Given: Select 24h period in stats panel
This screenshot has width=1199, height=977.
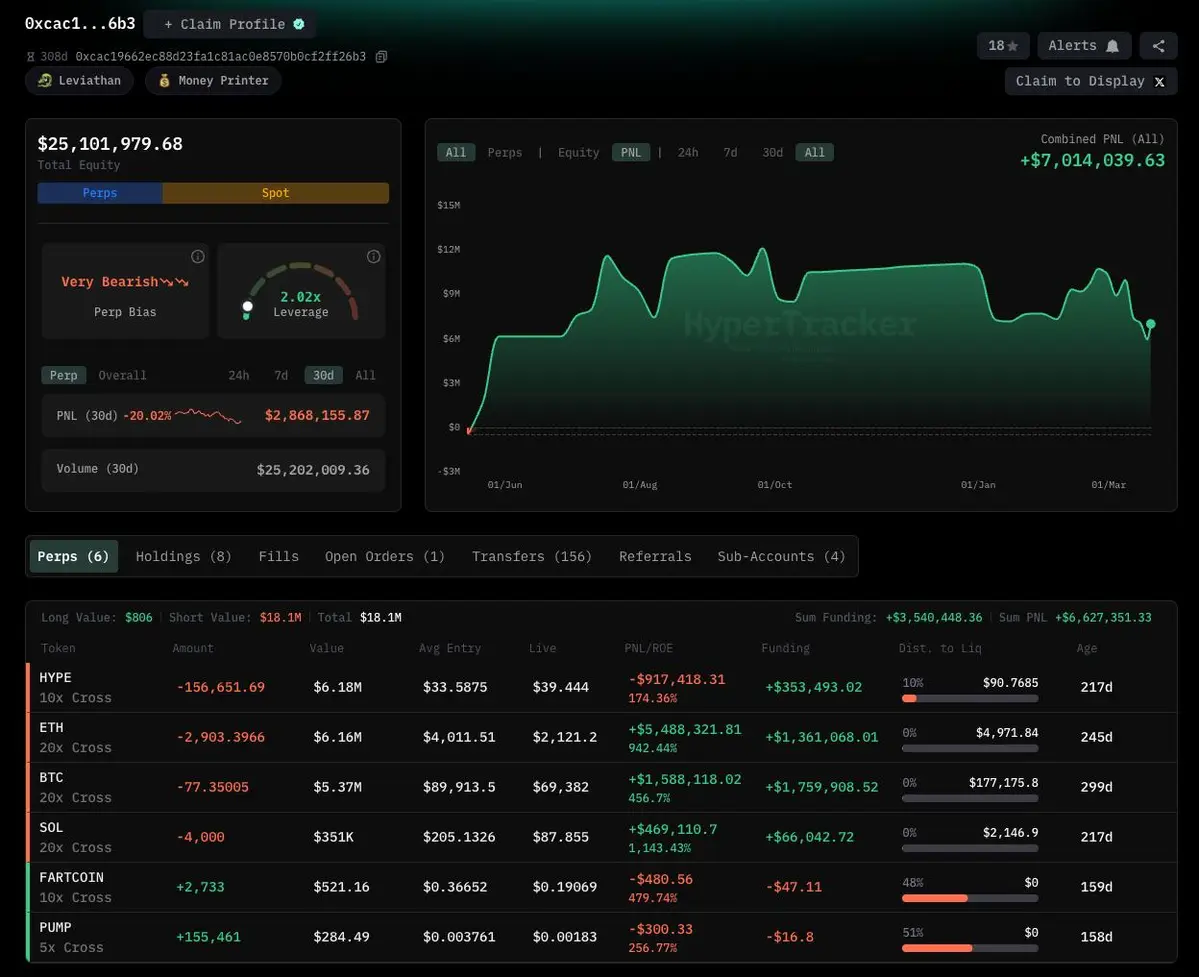Looking at the screenshot, I should (238, 376).
